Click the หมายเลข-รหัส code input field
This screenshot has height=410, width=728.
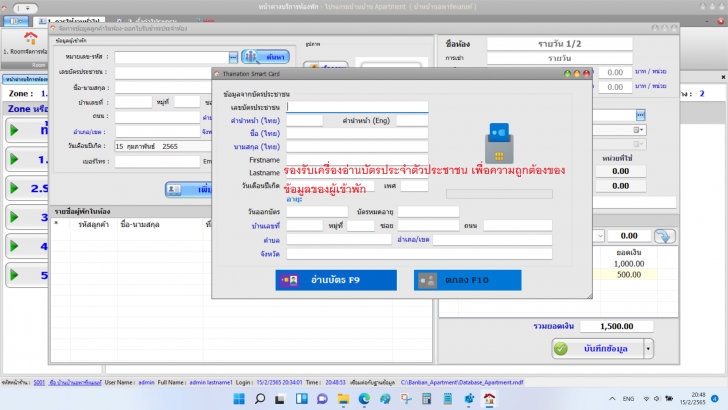[x=172, y=57]
